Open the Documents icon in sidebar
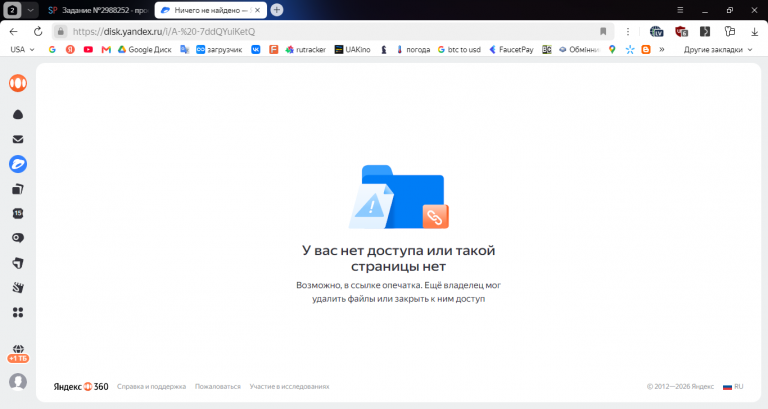This screenshot has width=768, height=409. pos(18,189)
